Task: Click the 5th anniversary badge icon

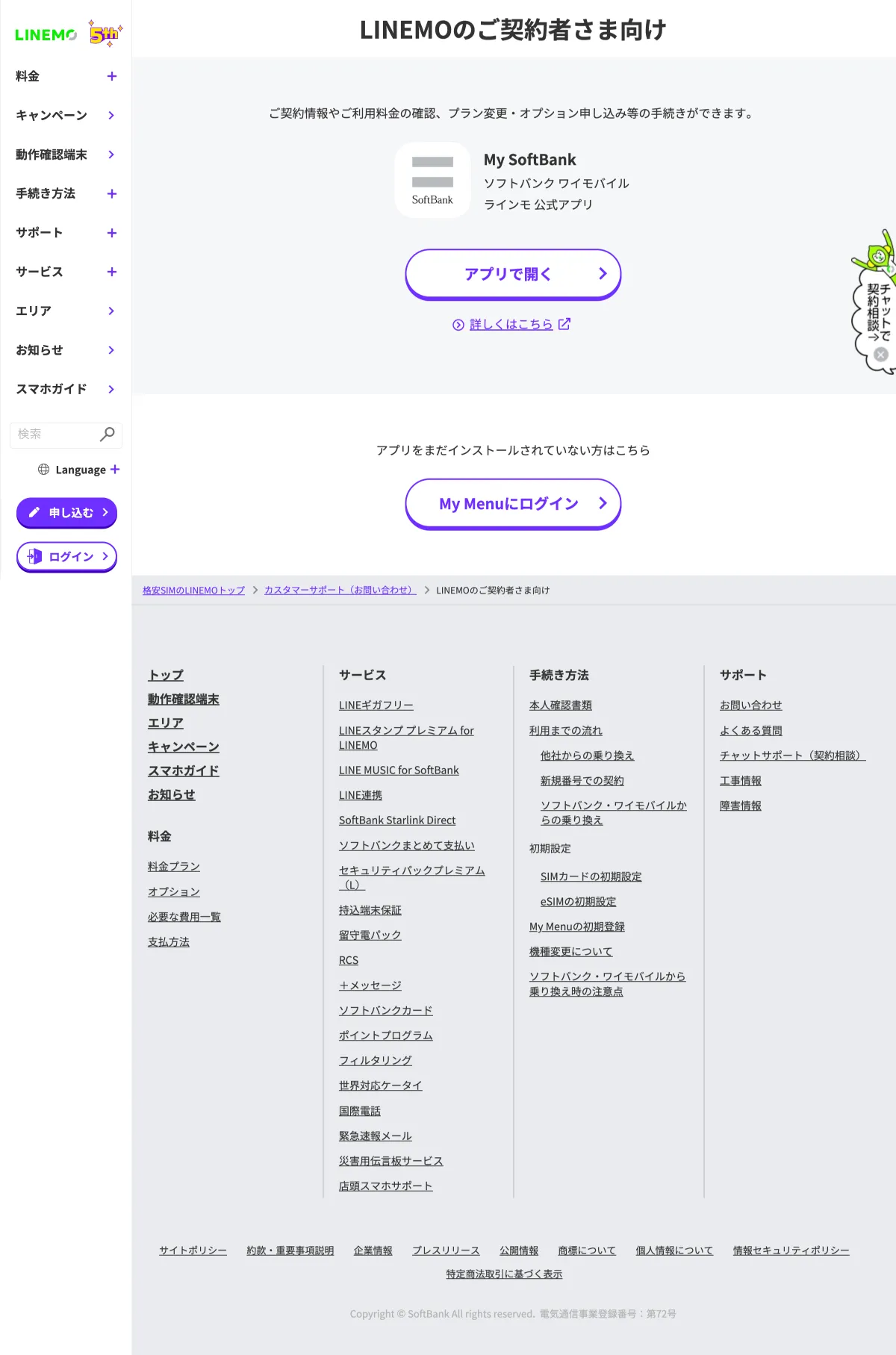Action: pyautogui.click(x=105, y=34)
